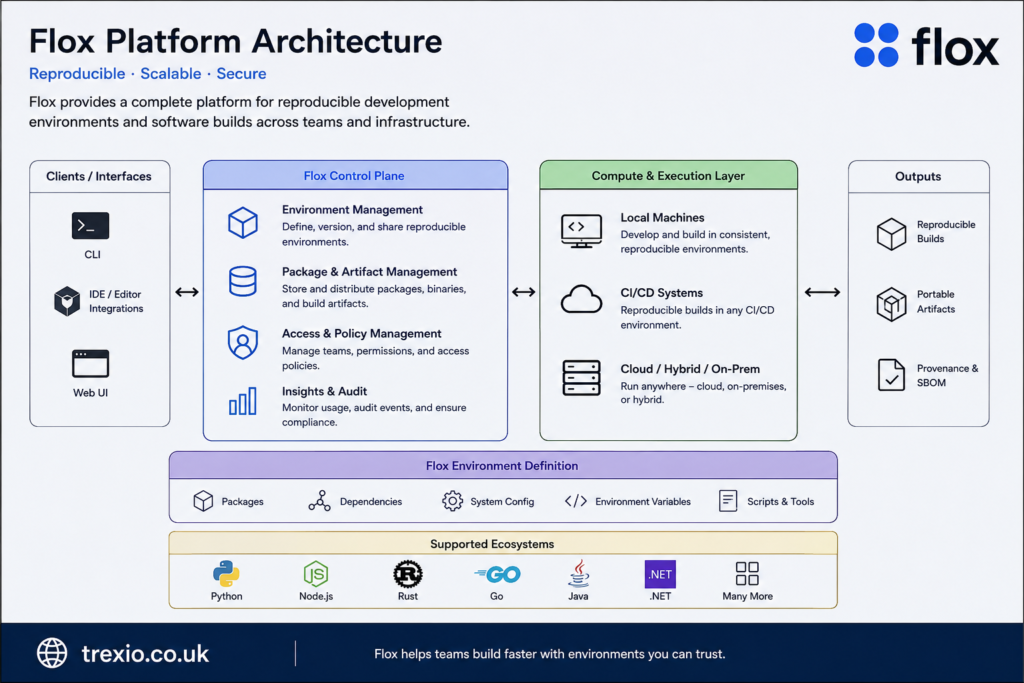Click the 'IDE / Editor Integrations' label
The image size is (1024, 683).
(116, 301)
